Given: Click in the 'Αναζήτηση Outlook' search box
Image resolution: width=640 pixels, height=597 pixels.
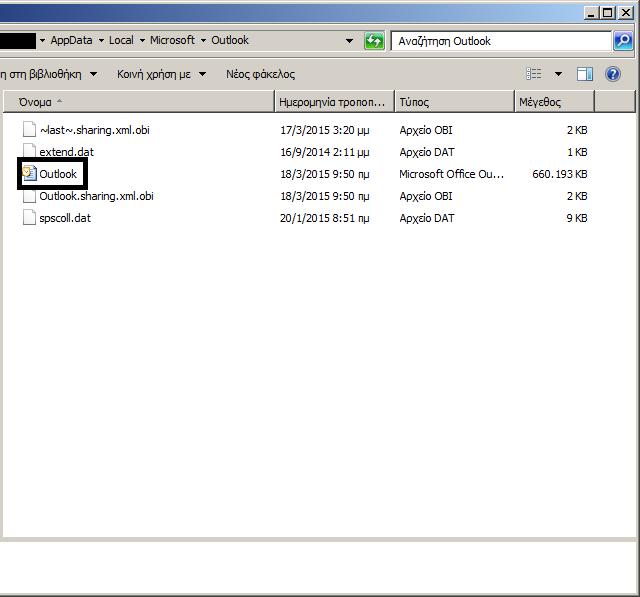Looking at the screenshot, I should [502, 41].
